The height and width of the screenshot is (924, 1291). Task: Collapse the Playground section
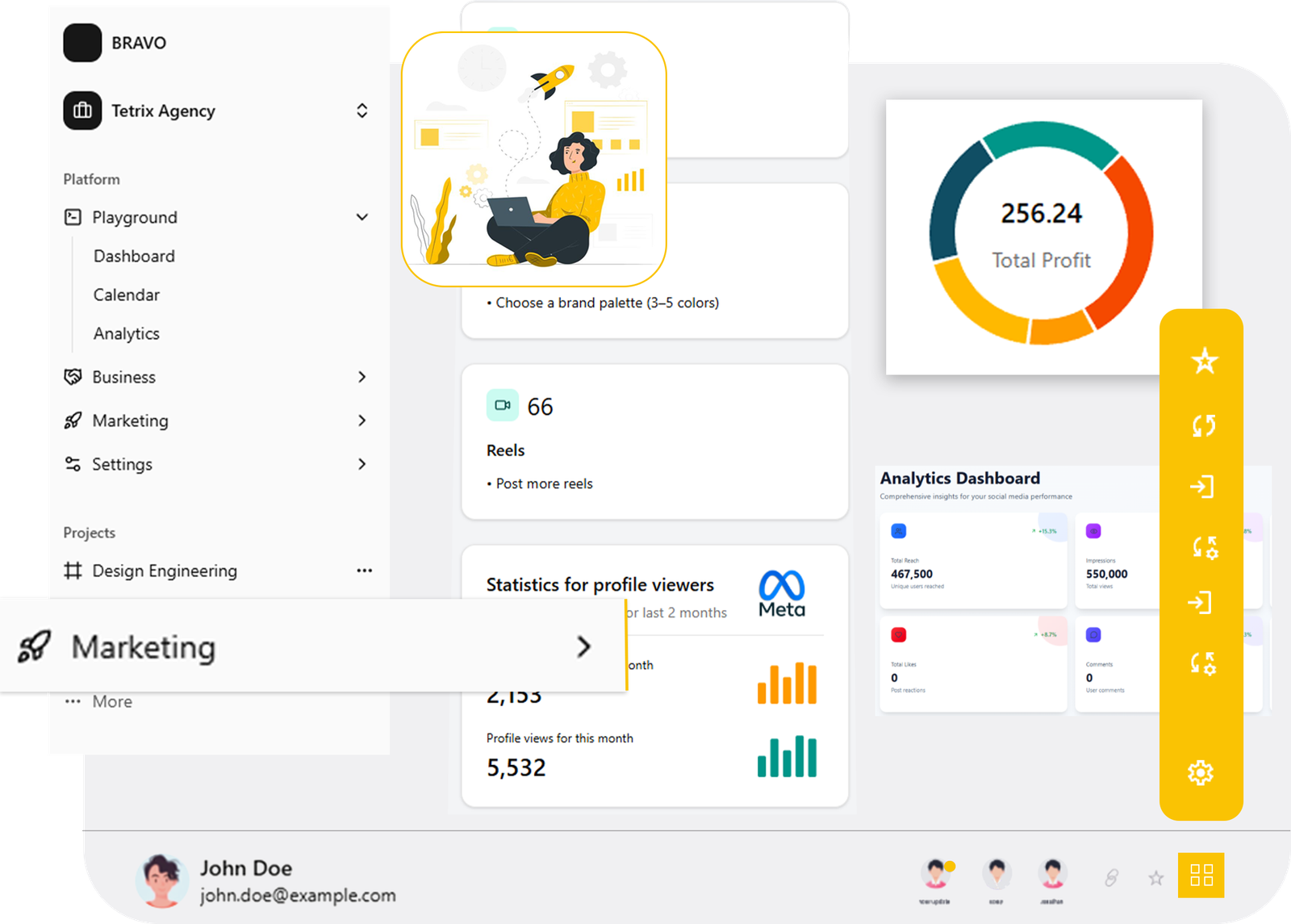361,217
